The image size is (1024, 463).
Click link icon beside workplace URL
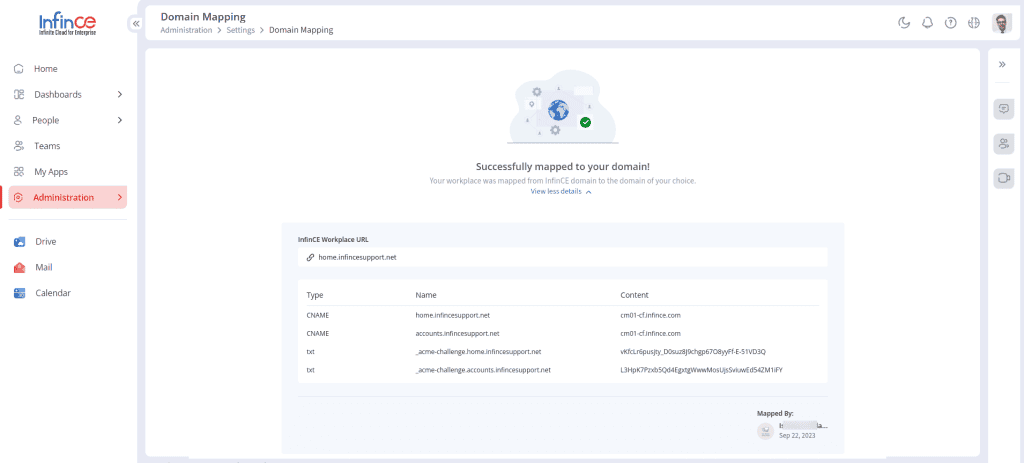click(310, 257)
